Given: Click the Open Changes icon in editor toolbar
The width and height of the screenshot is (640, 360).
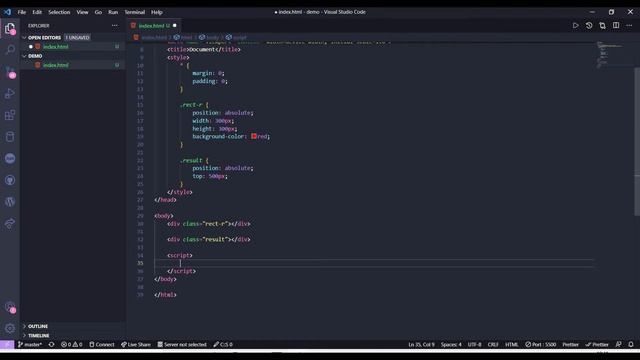Looking at the screenshot, I should 602,25.
